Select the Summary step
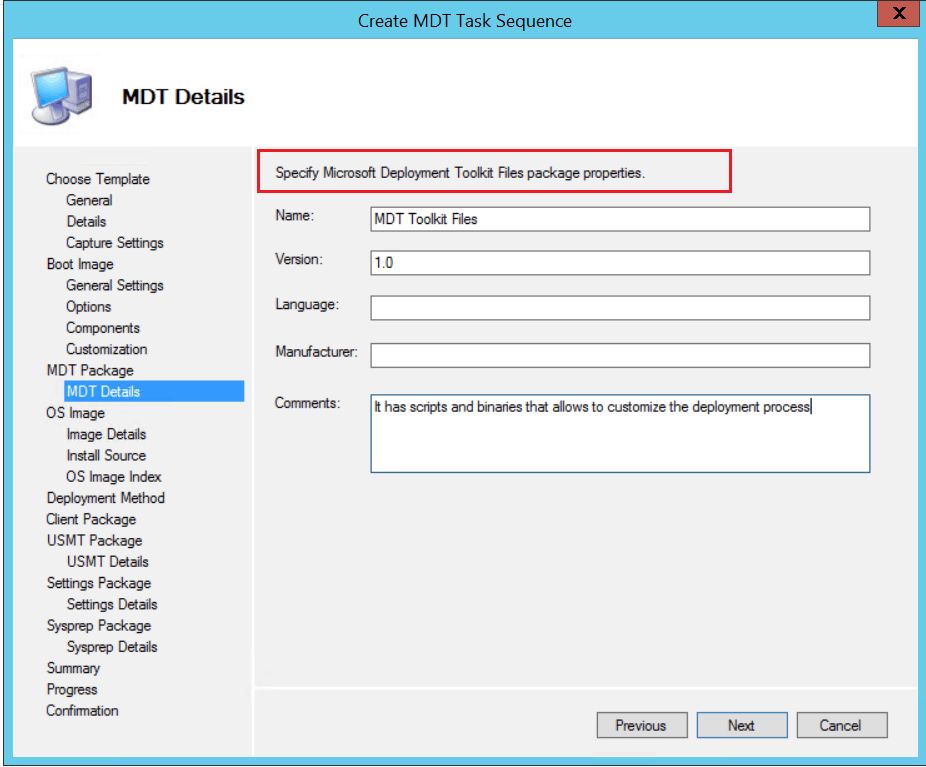This screenshot has width=926, height=767. tap(73, 668)
